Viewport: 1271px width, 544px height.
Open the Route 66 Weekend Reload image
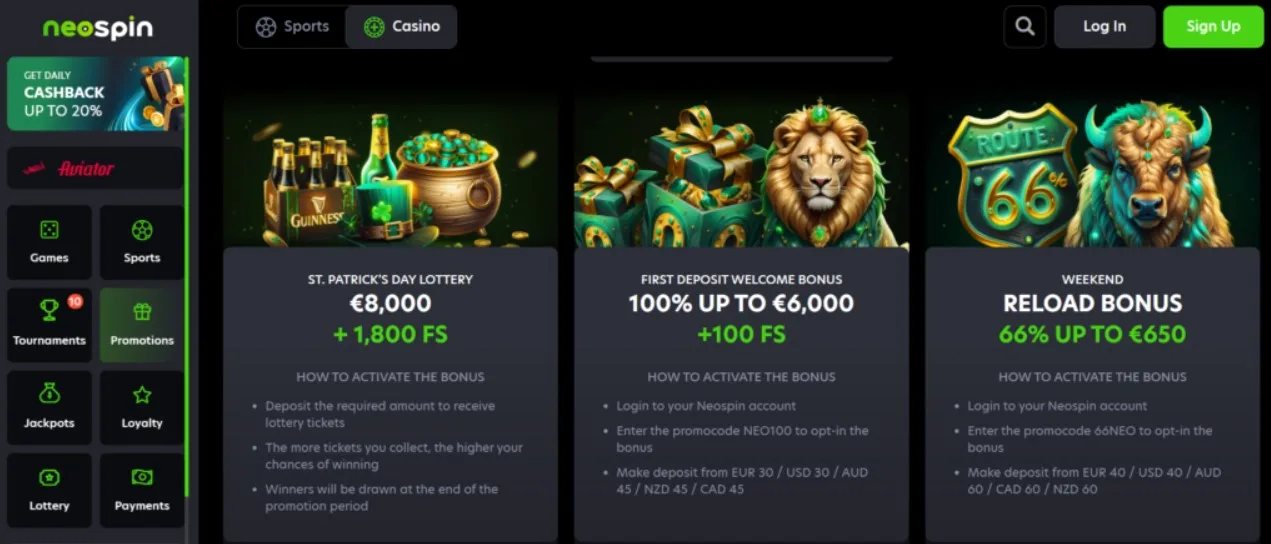[1092, 170]
